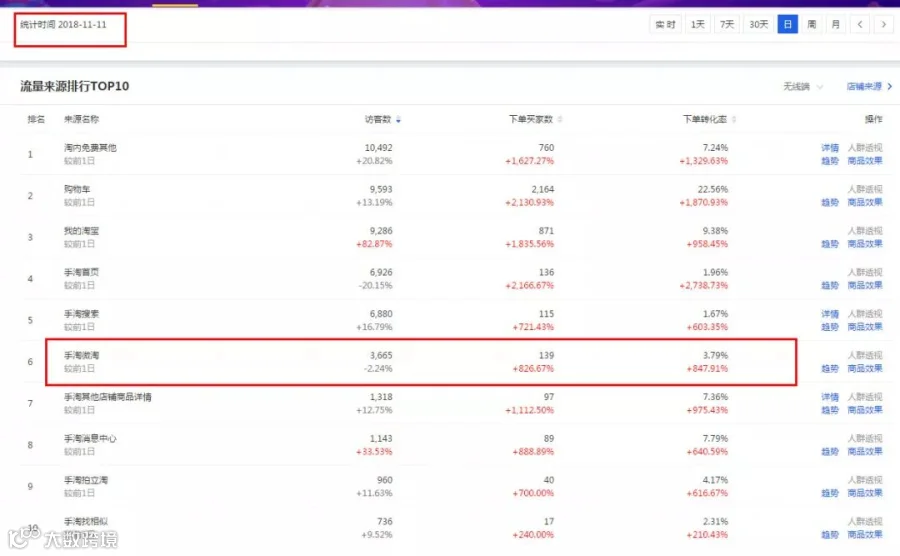Select the 月 granularity button
900x556 pixels.
point(835,24)
